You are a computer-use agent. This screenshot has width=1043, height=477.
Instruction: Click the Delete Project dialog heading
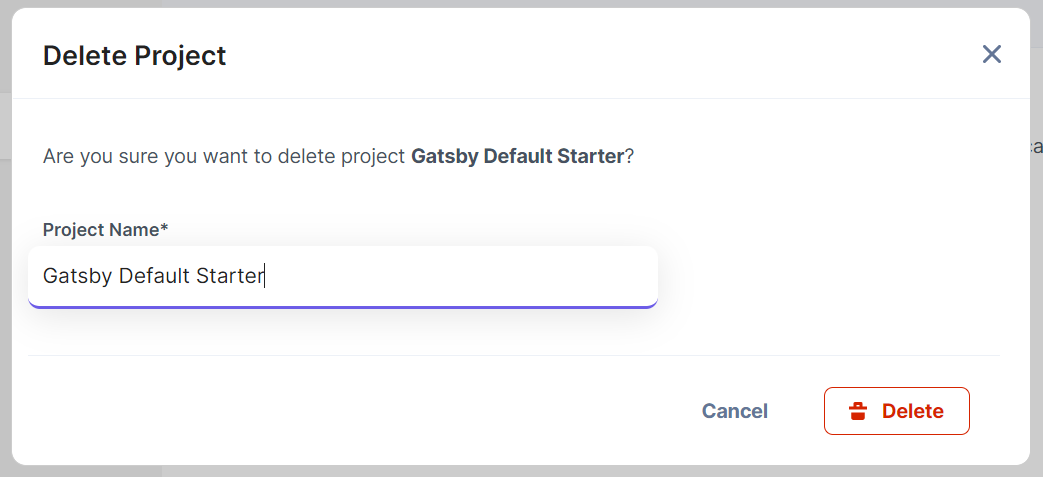(x=134, y=55)
